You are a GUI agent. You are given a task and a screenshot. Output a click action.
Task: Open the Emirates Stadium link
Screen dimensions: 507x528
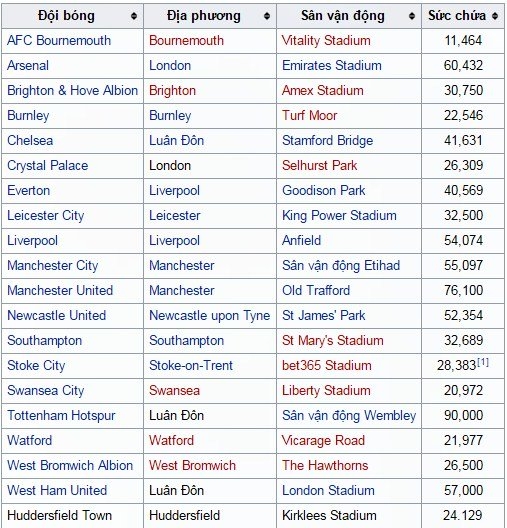332,65
